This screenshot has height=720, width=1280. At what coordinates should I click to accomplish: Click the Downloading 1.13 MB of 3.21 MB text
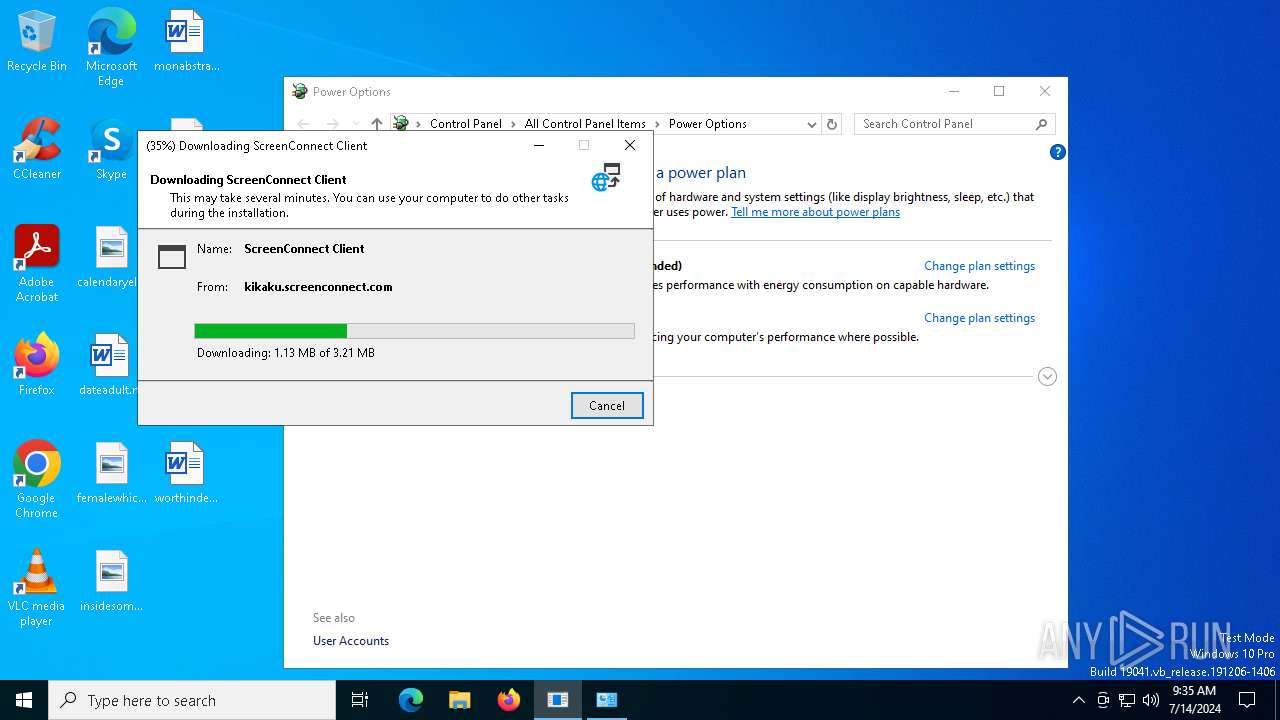(286, 353)
